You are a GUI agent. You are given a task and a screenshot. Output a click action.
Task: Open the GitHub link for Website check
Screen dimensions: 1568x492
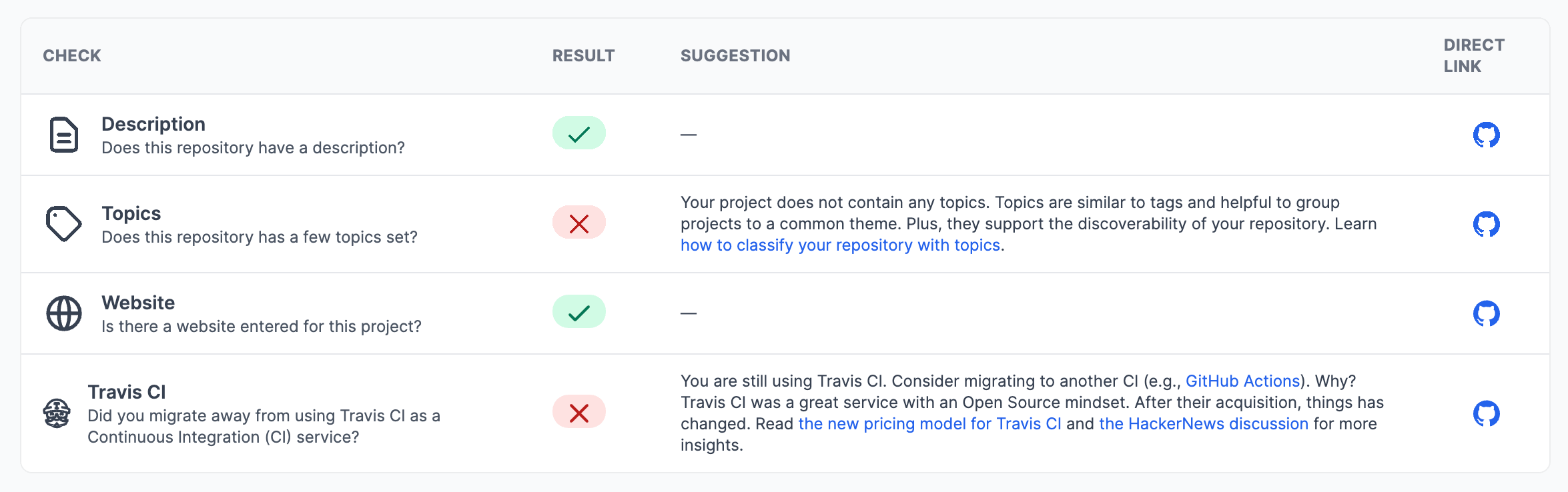(x=1486, y=313)
